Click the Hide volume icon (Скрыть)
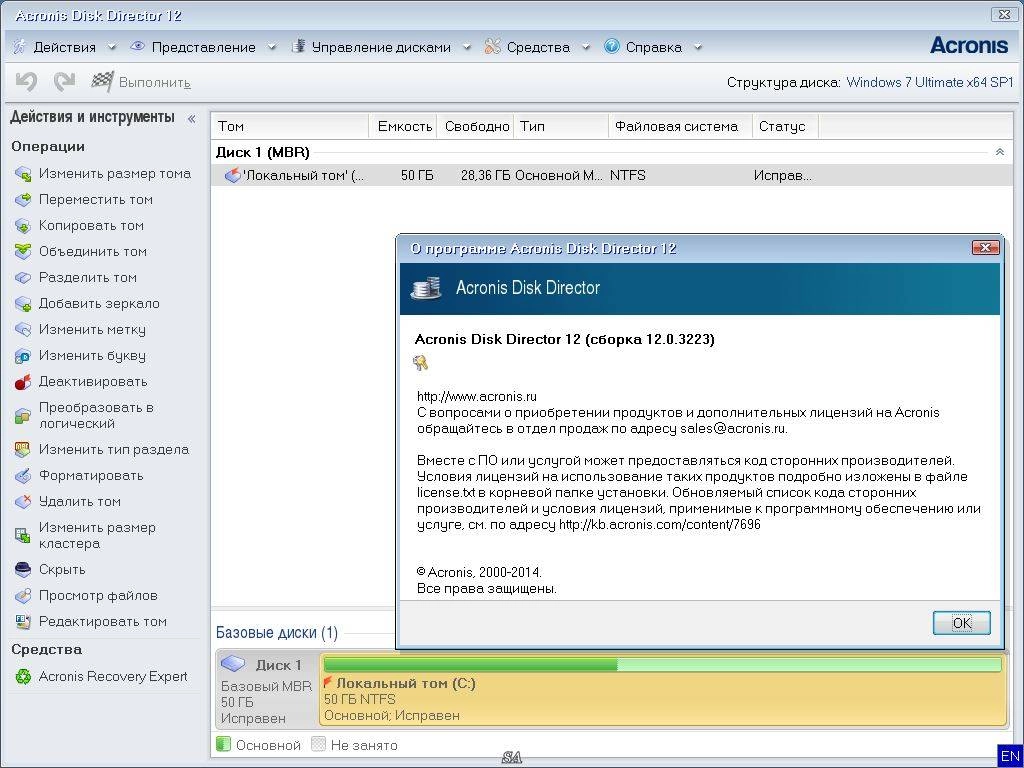 click(23, 570)
